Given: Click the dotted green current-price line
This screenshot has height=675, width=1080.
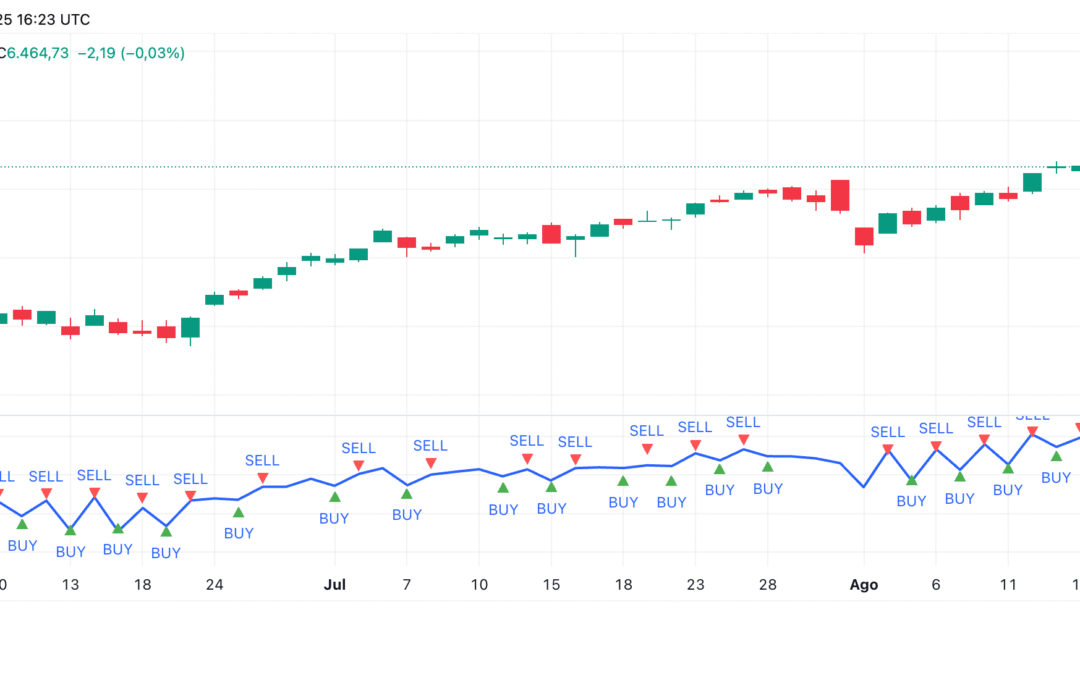Looking at the screenshot, I should [500, 167].
